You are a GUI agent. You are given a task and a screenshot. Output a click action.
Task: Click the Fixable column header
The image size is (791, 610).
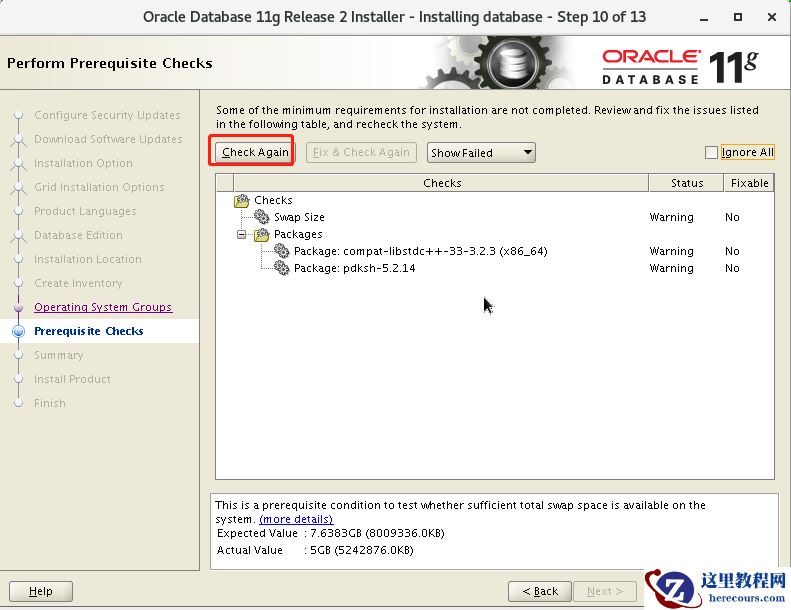[749, 183]
